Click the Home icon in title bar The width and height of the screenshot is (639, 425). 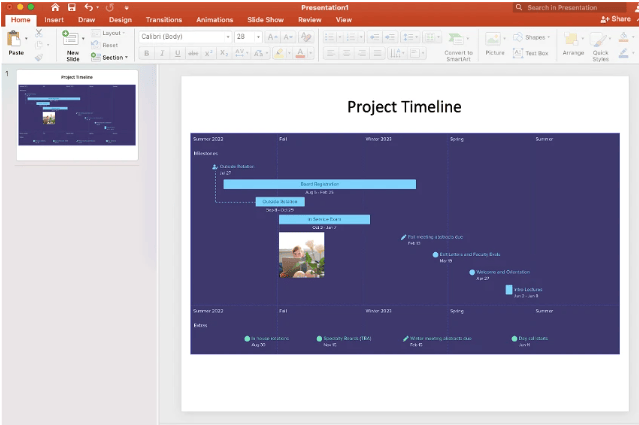click(56, 7)
